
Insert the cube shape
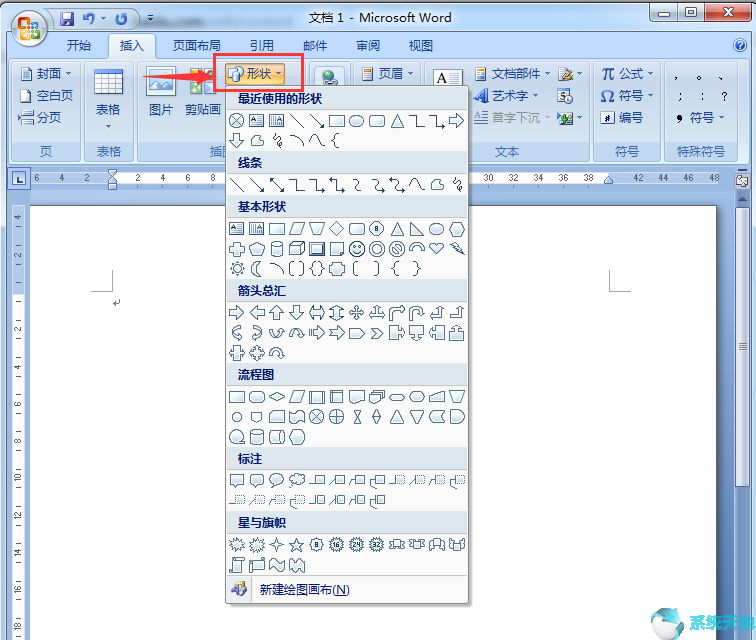(x=297, y=249)
